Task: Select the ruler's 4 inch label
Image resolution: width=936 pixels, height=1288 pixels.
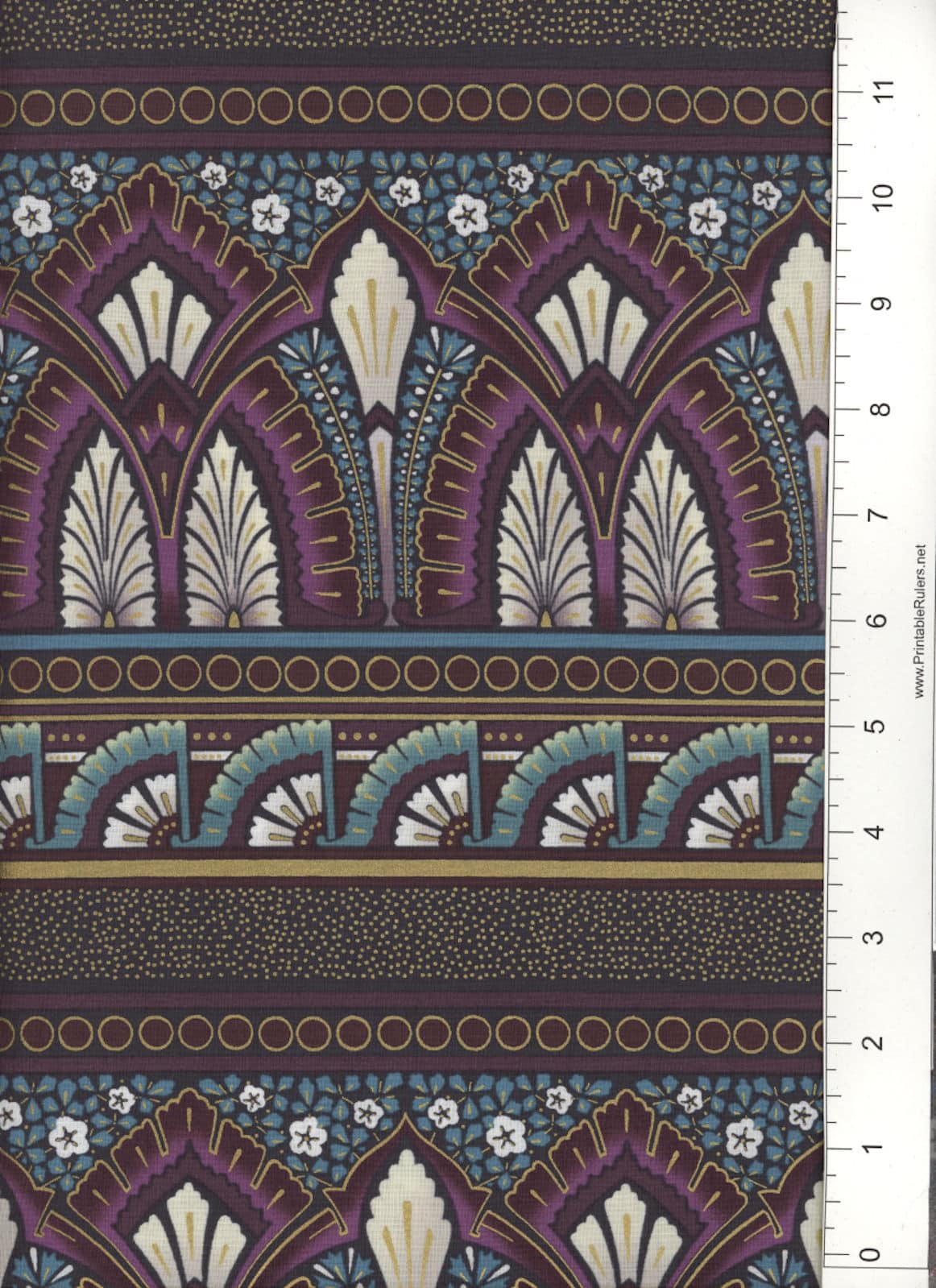Action: 871,830
